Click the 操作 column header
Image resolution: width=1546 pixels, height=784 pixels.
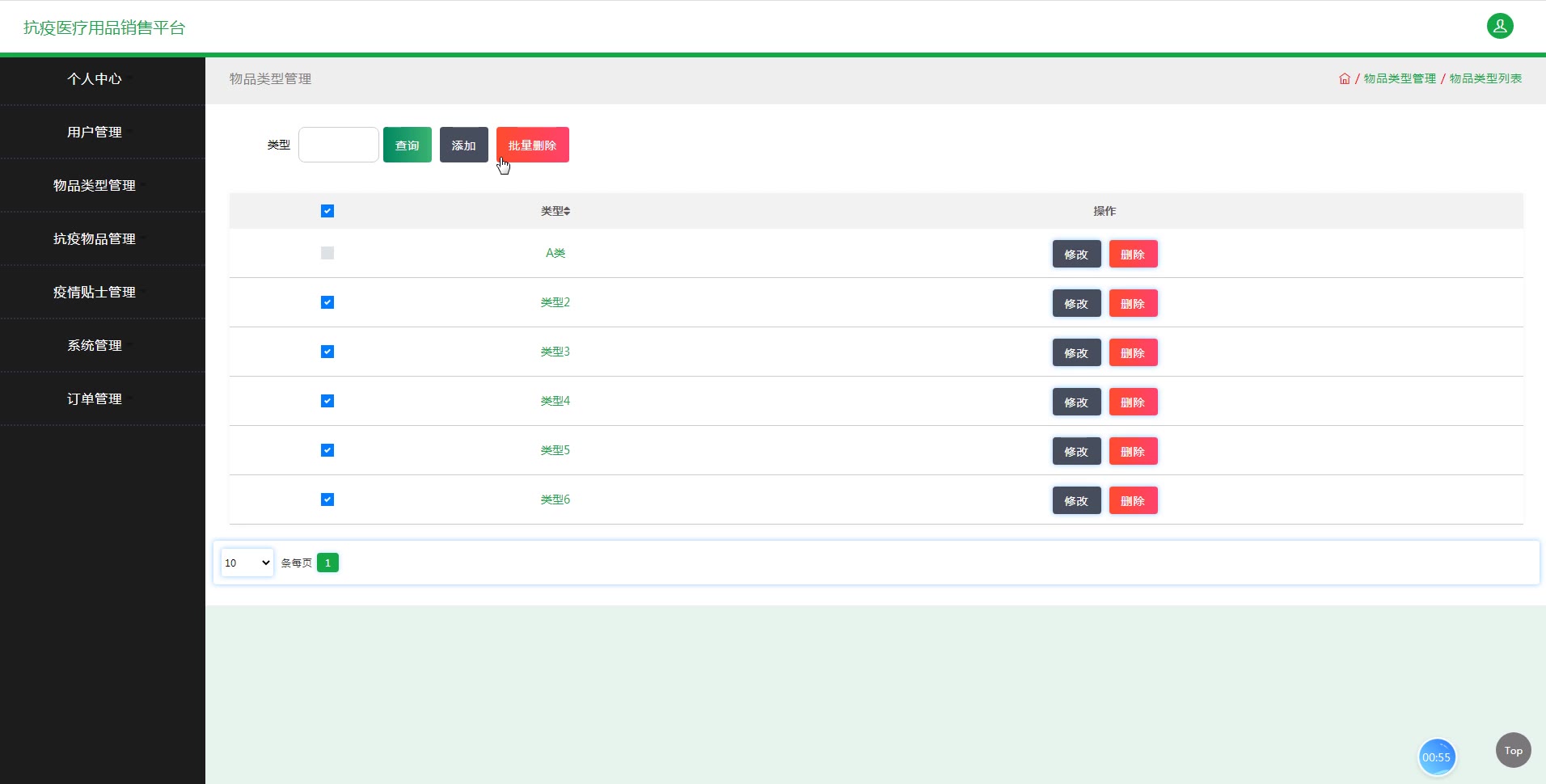(1105, 211)
